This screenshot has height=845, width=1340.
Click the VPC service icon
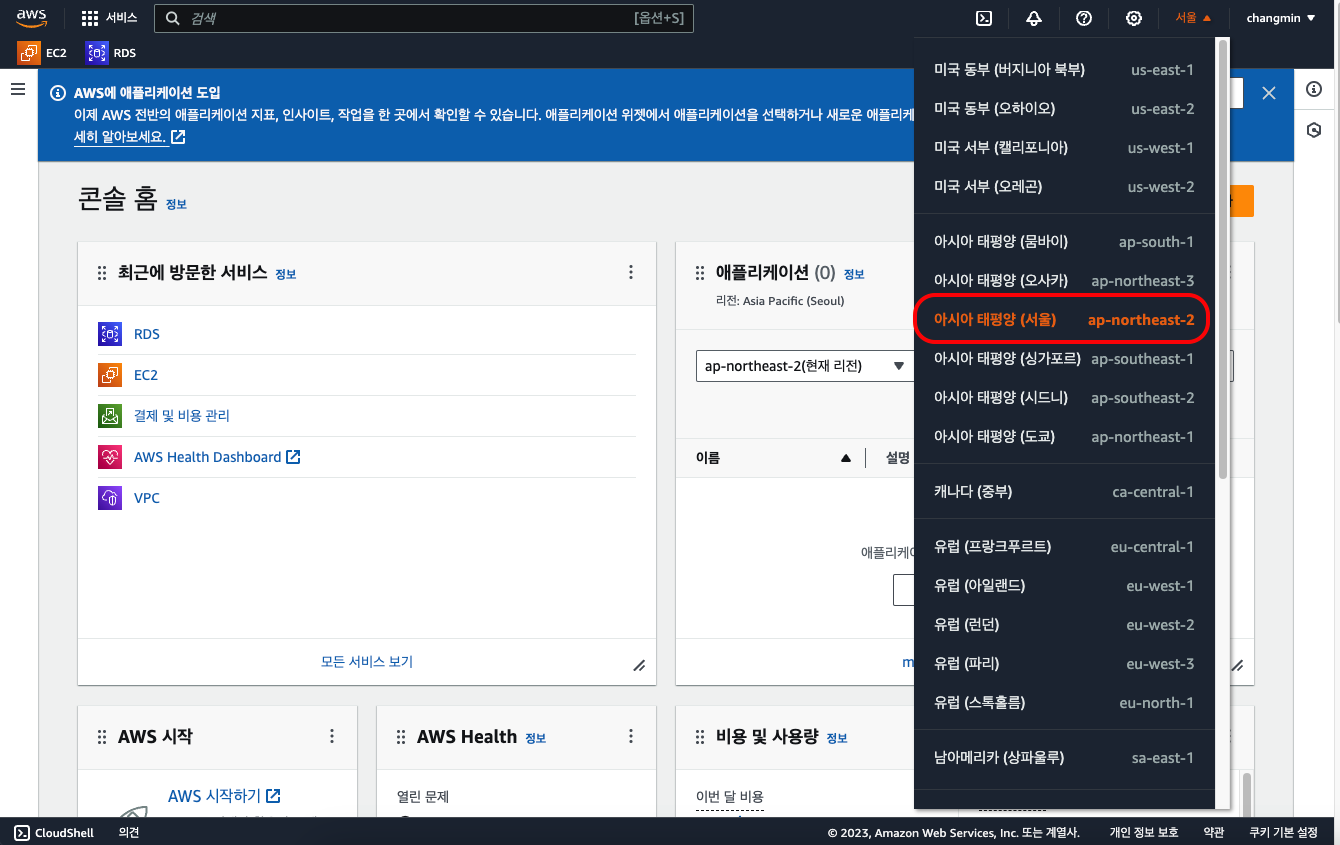[110, 498]
